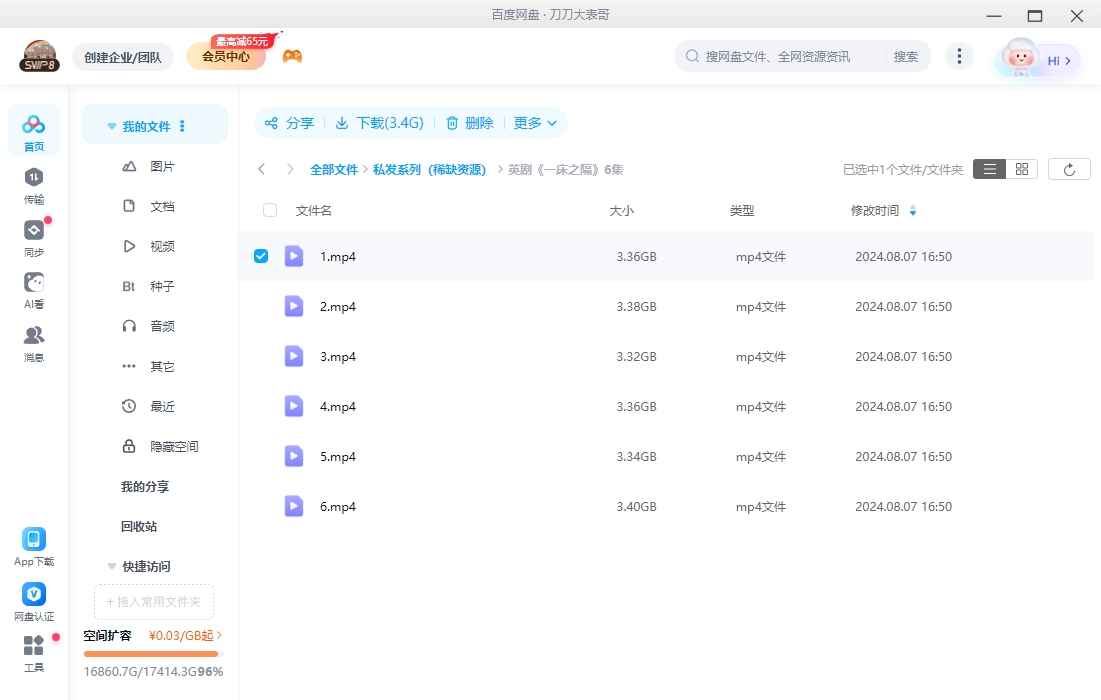Open the 更多 dropdown in toolbar
Viewport: 1101px width, 700px height.
pyautogui.click(x=536, y=123)
